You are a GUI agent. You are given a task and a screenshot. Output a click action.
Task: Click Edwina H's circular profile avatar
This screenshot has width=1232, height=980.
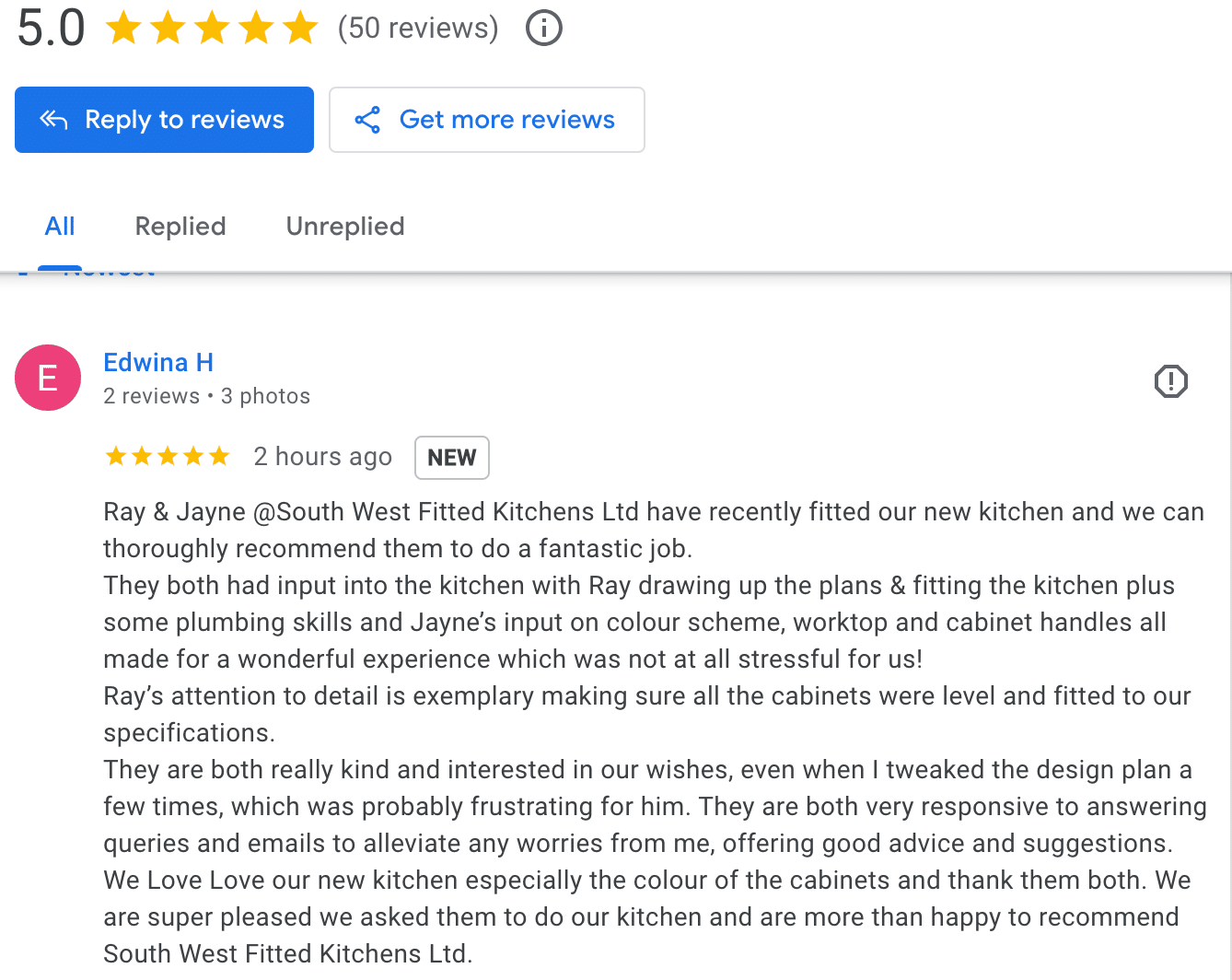(47, 378)
